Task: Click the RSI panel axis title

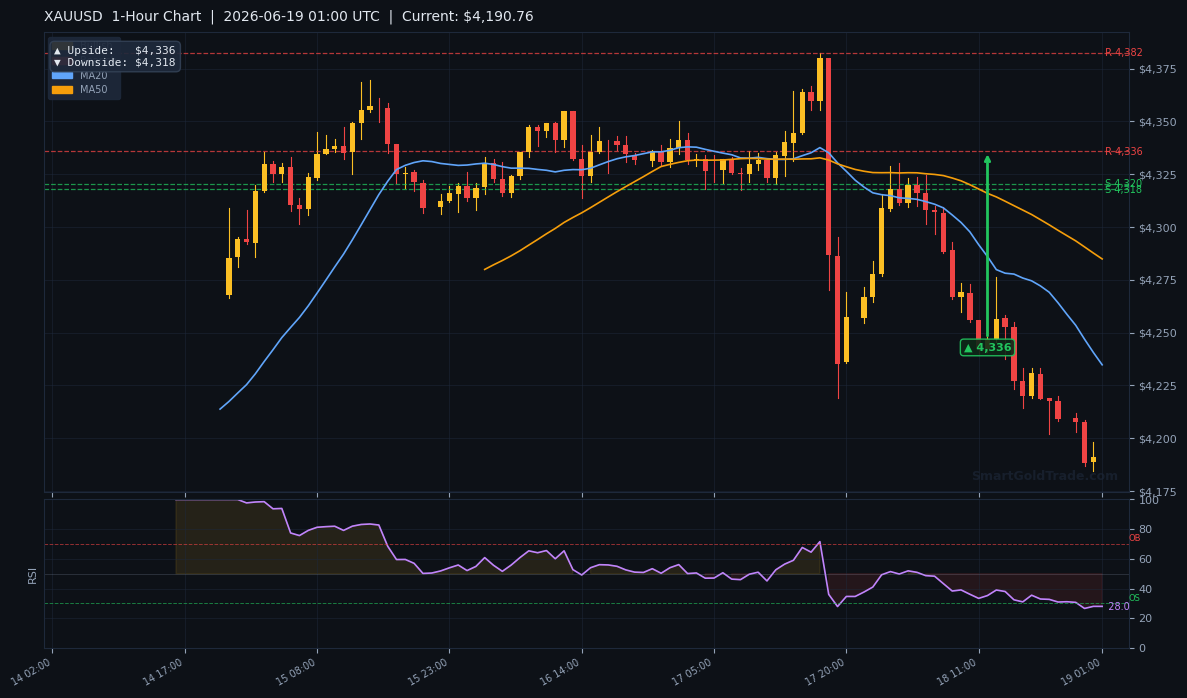Action: click(x=33, y=575)
